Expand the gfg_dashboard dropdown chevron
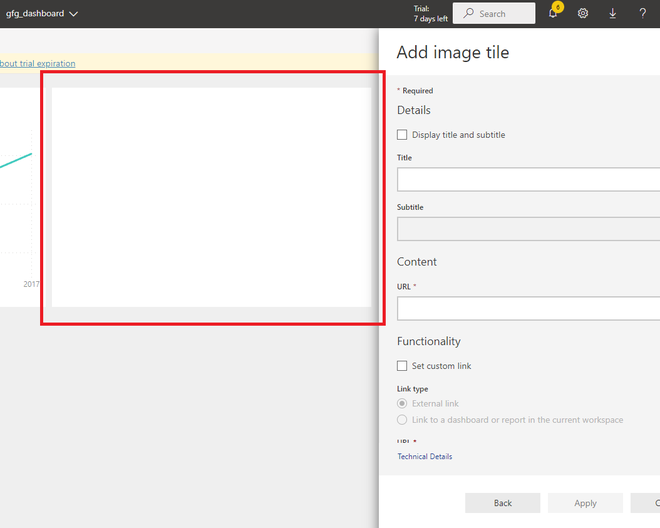The width and height of the screenshot is (660, 528). 74,14
